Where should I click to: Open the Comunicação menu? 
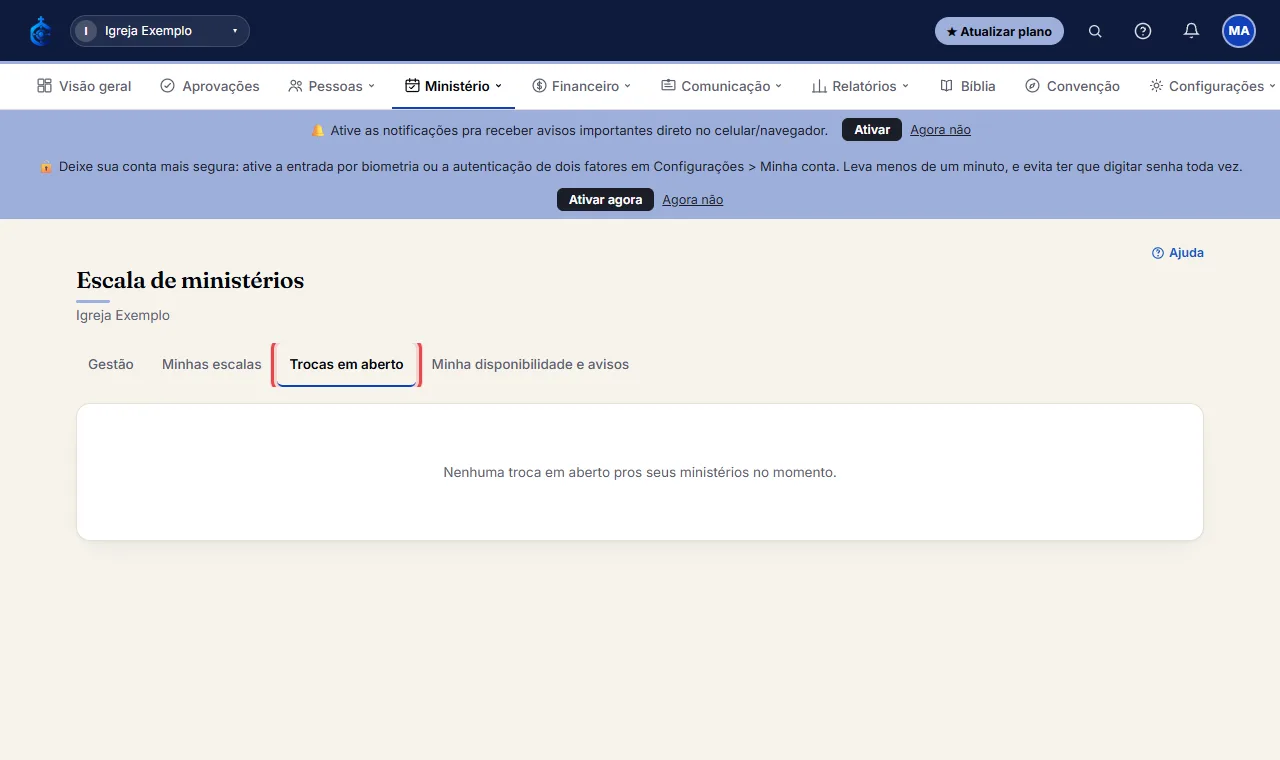click(721, 86)
